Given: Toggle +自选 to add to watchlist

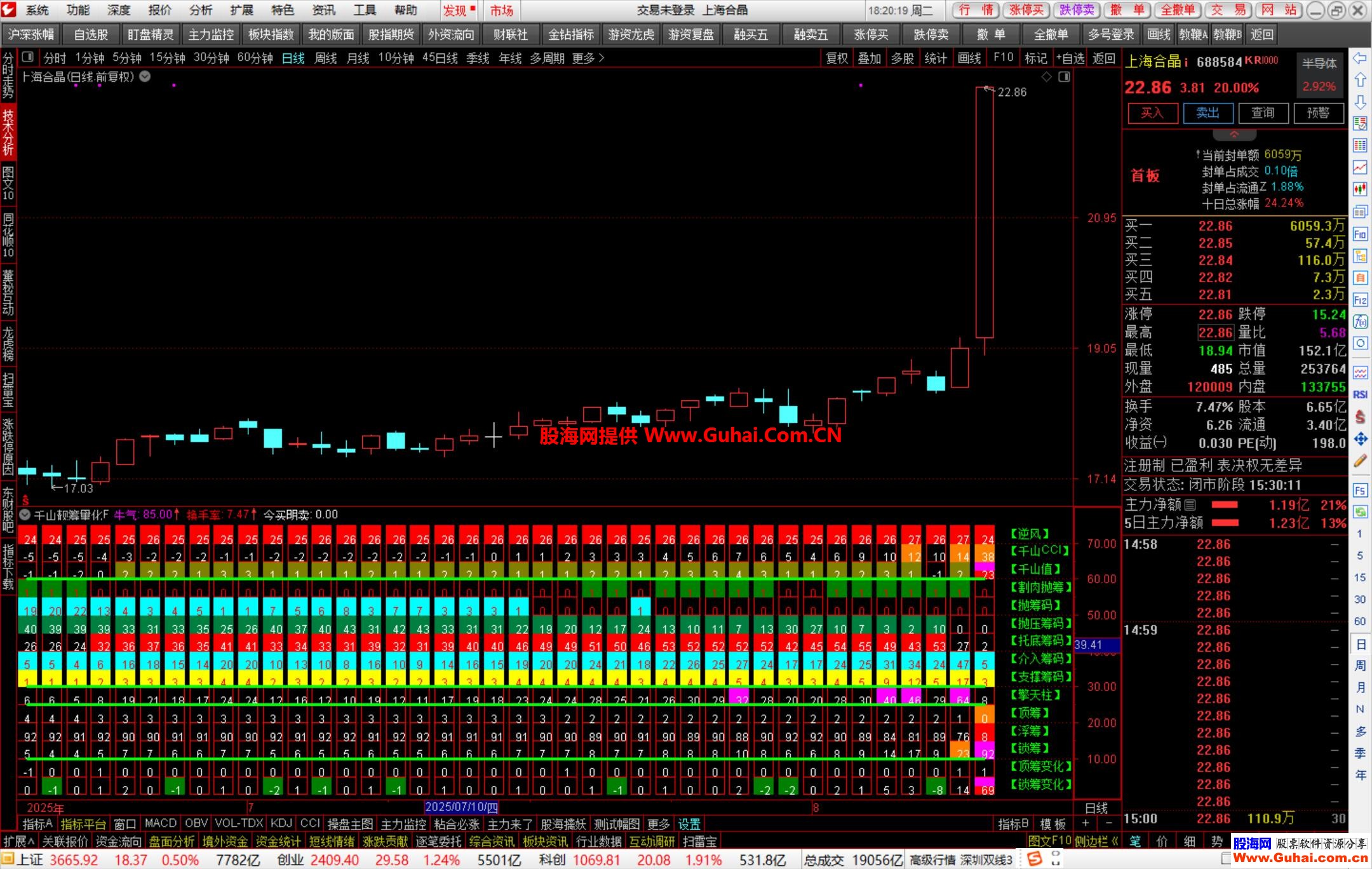Looking at the screenshot, I should [1070, 58].
